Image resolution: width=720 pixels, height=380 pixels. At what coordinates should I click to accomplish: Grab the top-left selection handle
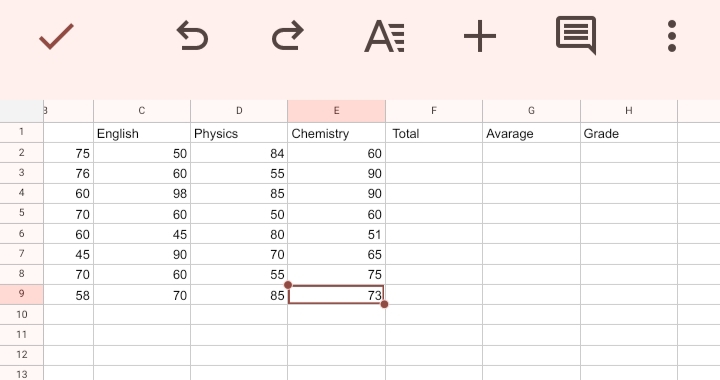[x=288, y=285]
